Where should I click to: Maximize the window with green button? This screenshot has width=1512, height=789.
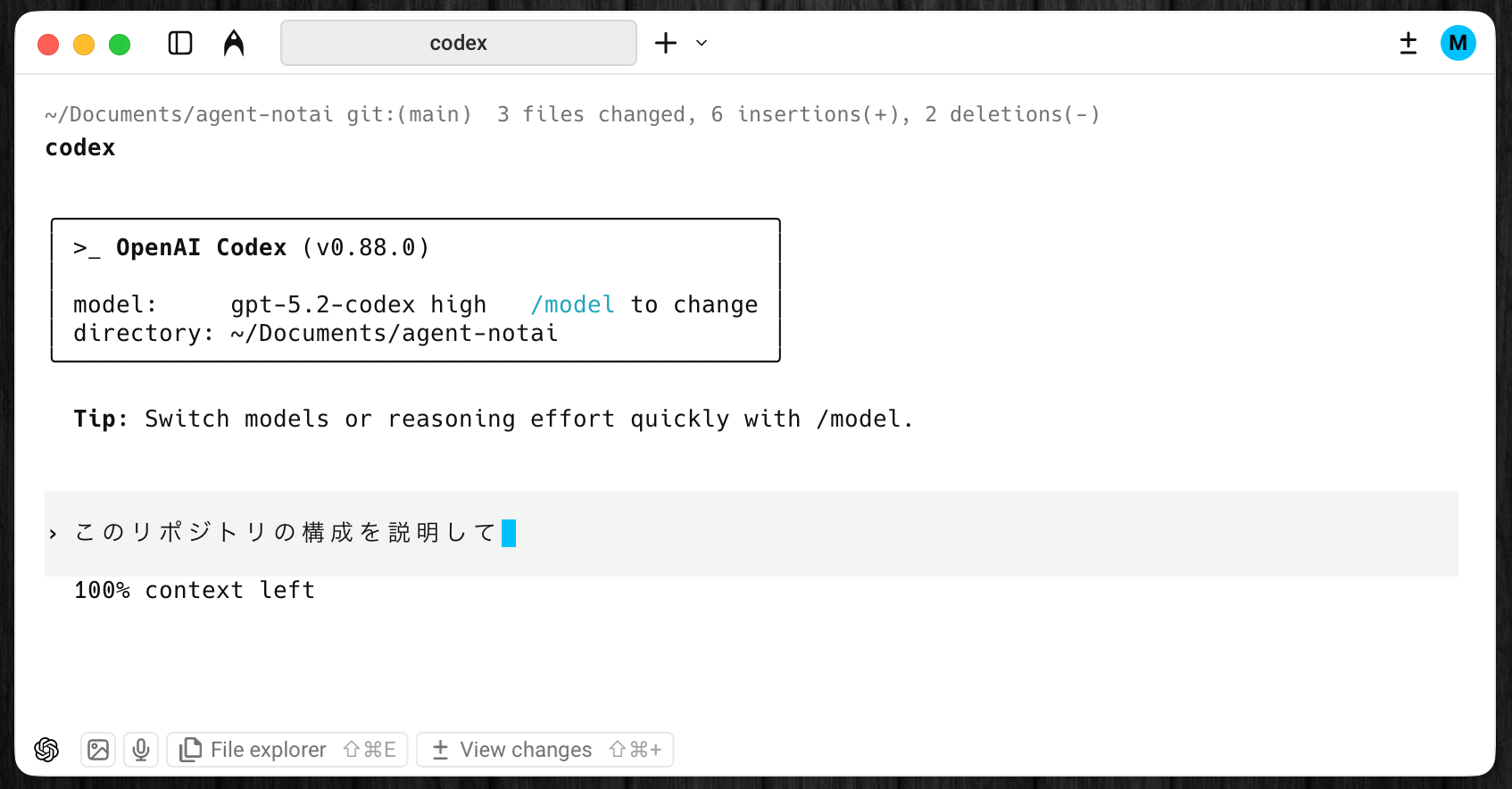click(x=120, y=45)
